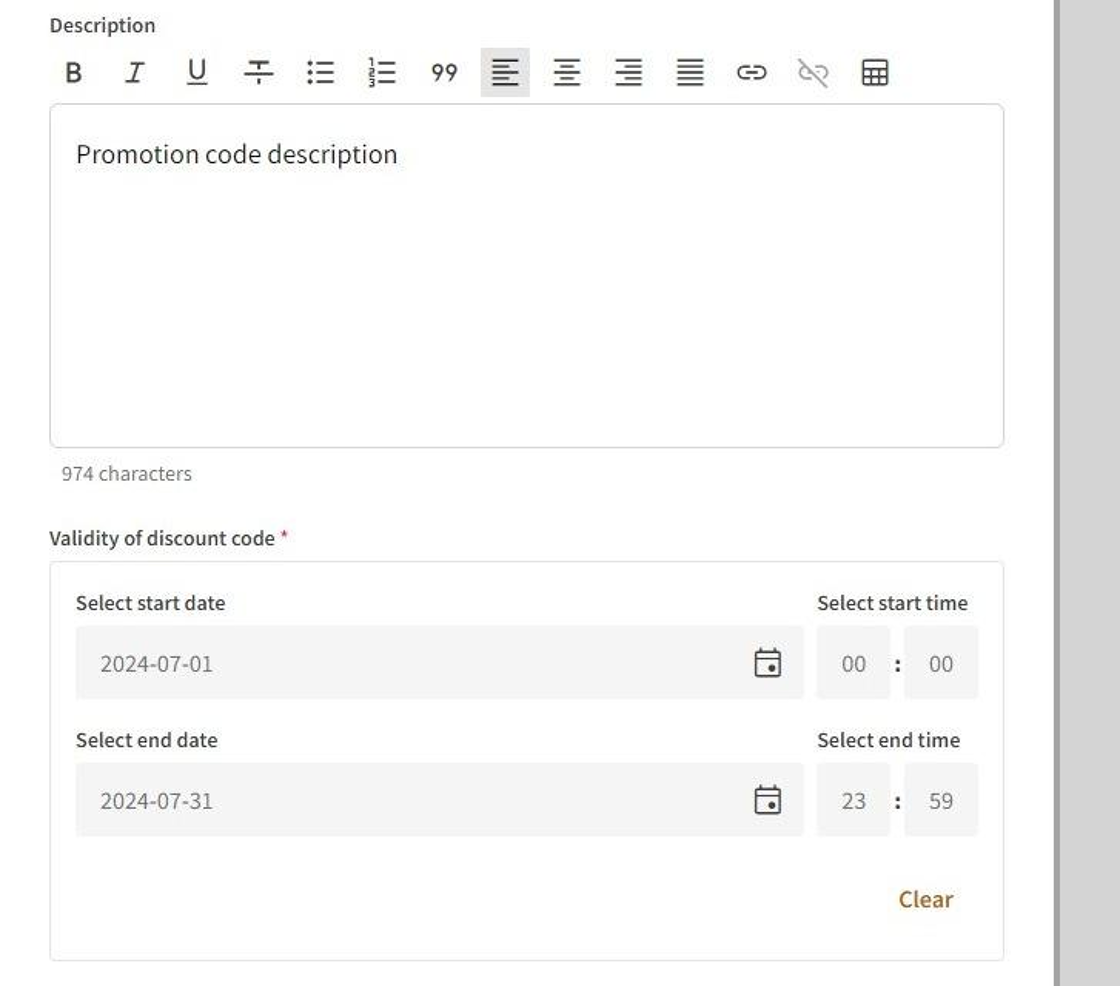
Task: Align description text to the left
Action: (505, 72)
